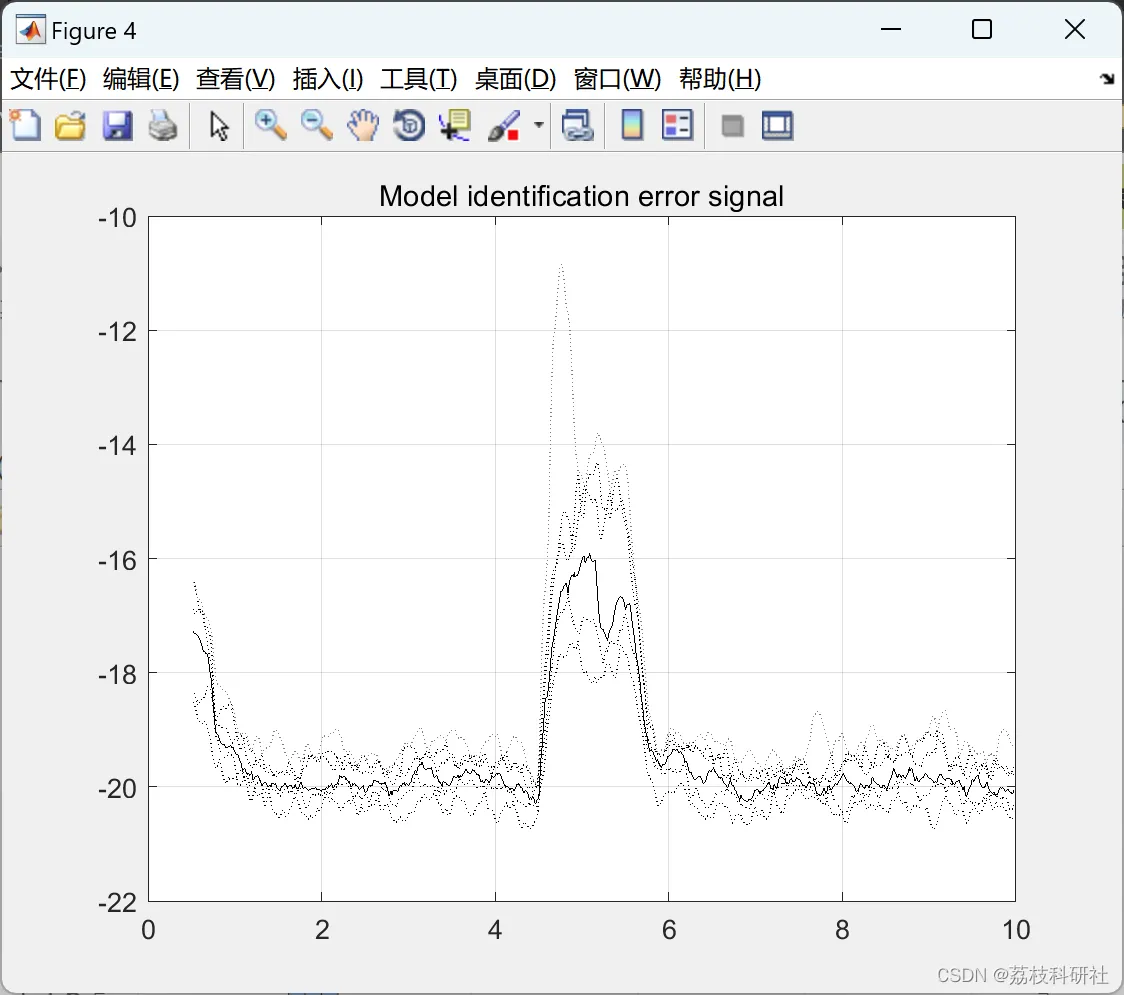Click the y-axis tick label -16
Image resolution: width=1124 pixels, height=995 pixels.
click(117, 560)
